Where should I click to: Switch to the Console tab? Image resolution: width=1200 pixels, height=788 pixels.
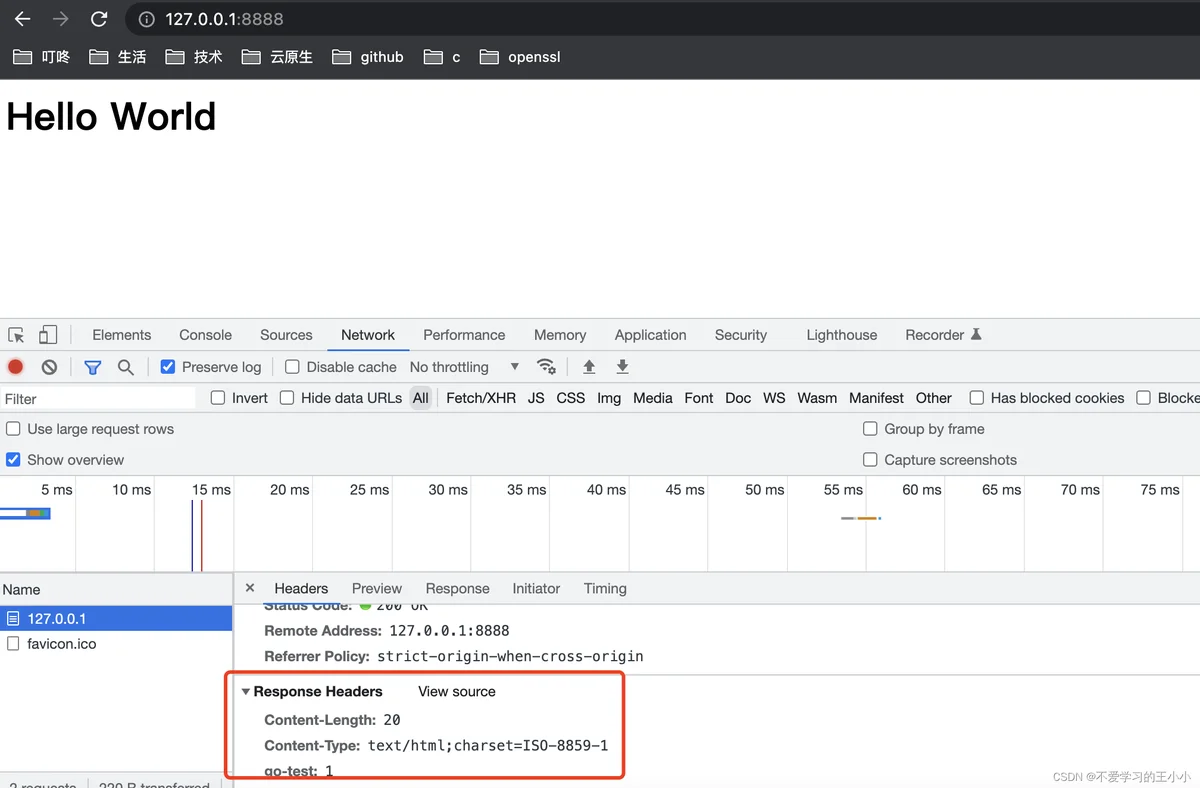[x=205, y=335]
